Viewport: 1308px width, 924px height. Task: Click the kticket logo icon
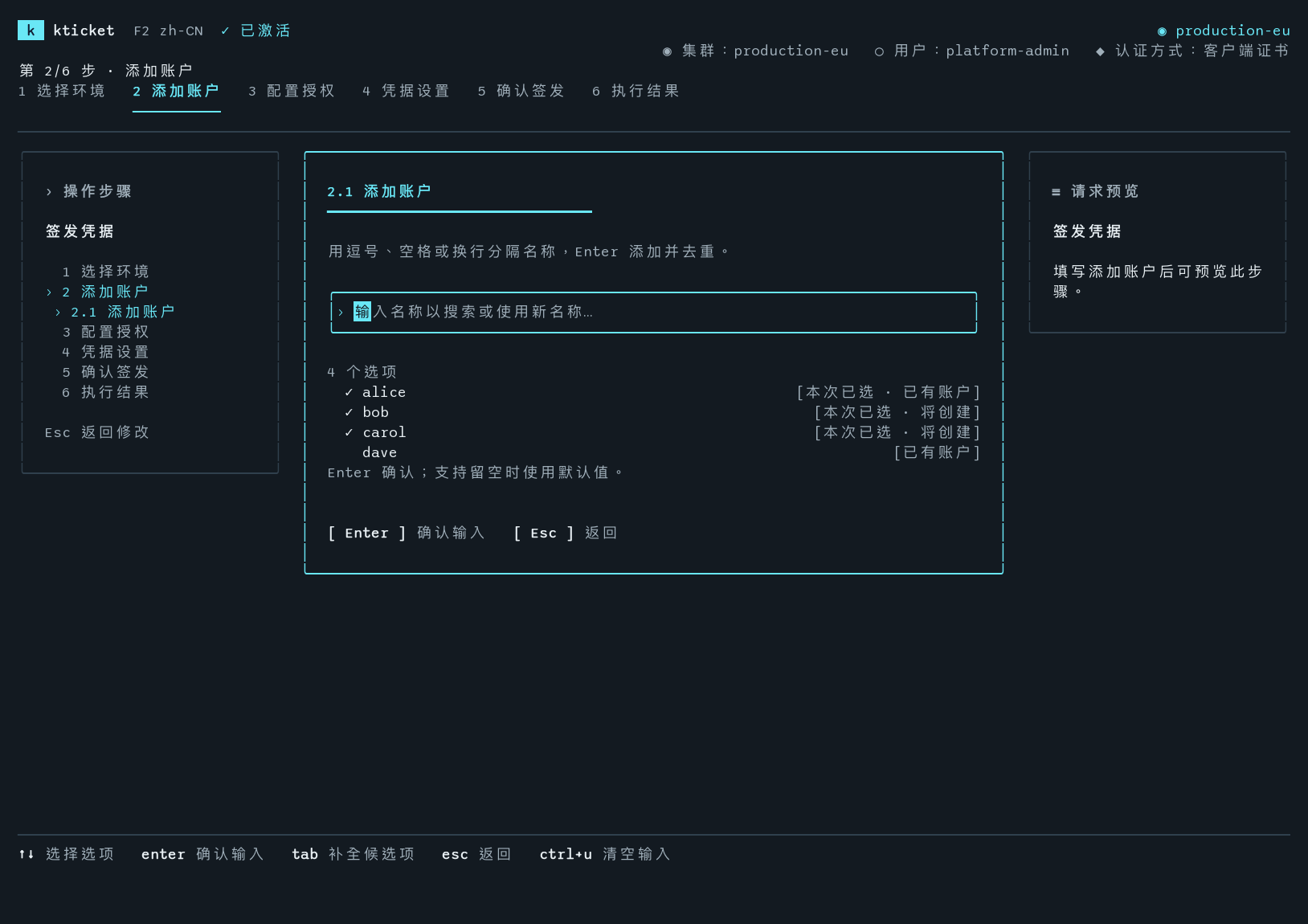(x=31, y=31)
